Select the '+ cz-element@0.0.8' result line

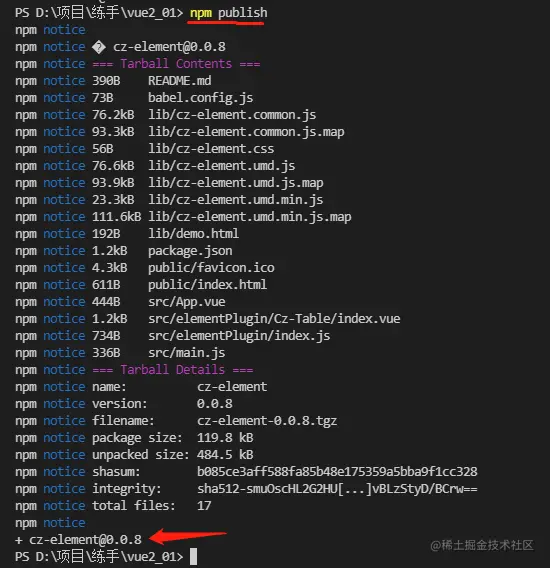[x=78, y=540]
